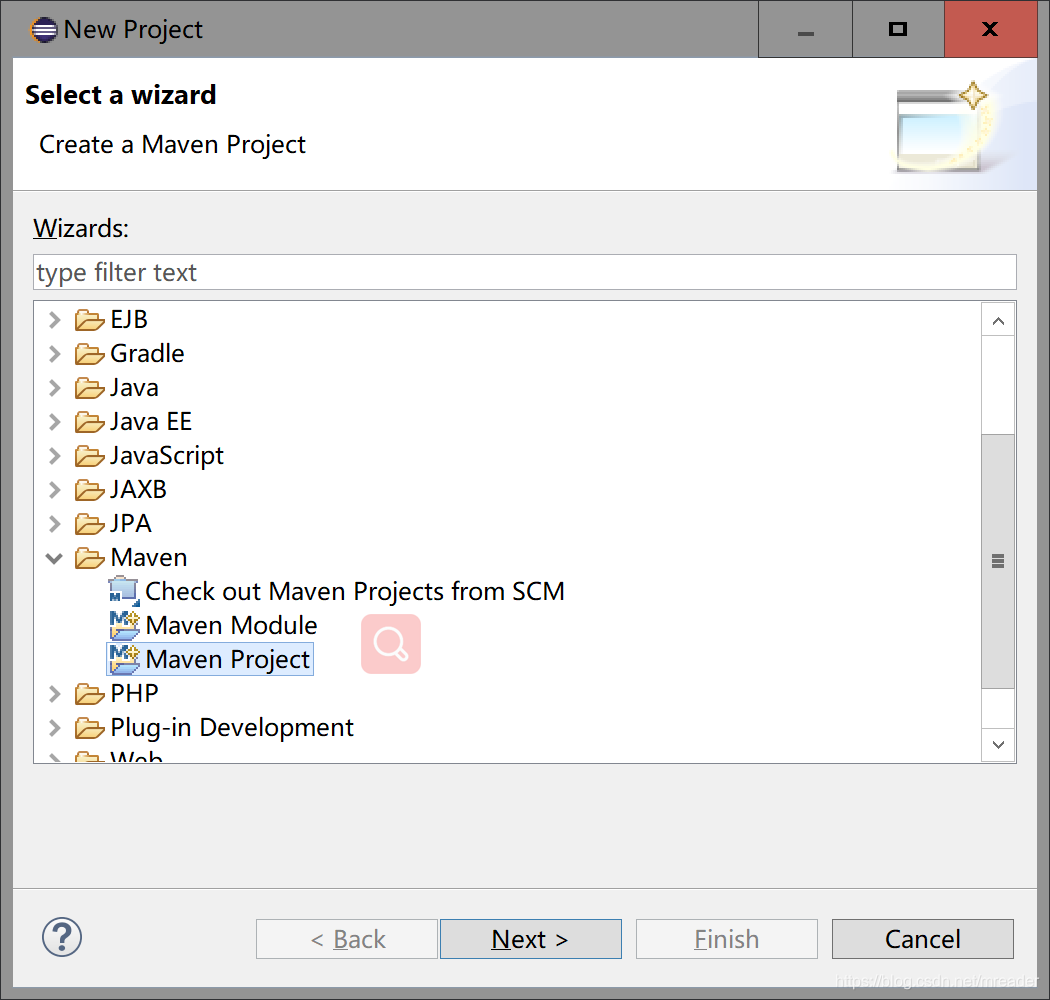1050x1000 pixels.
Task: Expand the EJB category
Action: 55,320
